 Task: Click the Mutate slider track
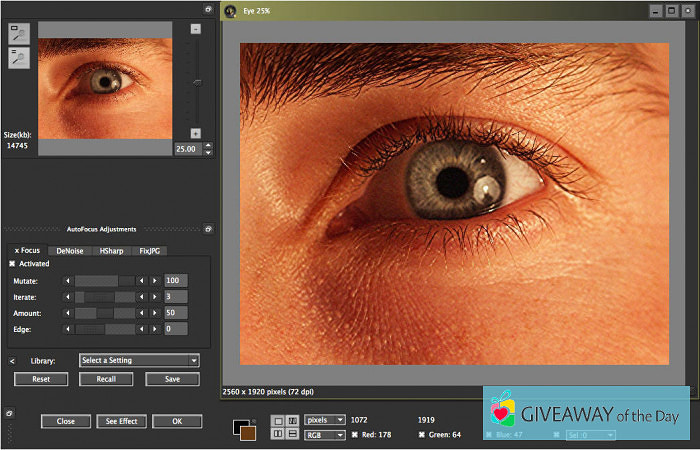click(105, 281)
